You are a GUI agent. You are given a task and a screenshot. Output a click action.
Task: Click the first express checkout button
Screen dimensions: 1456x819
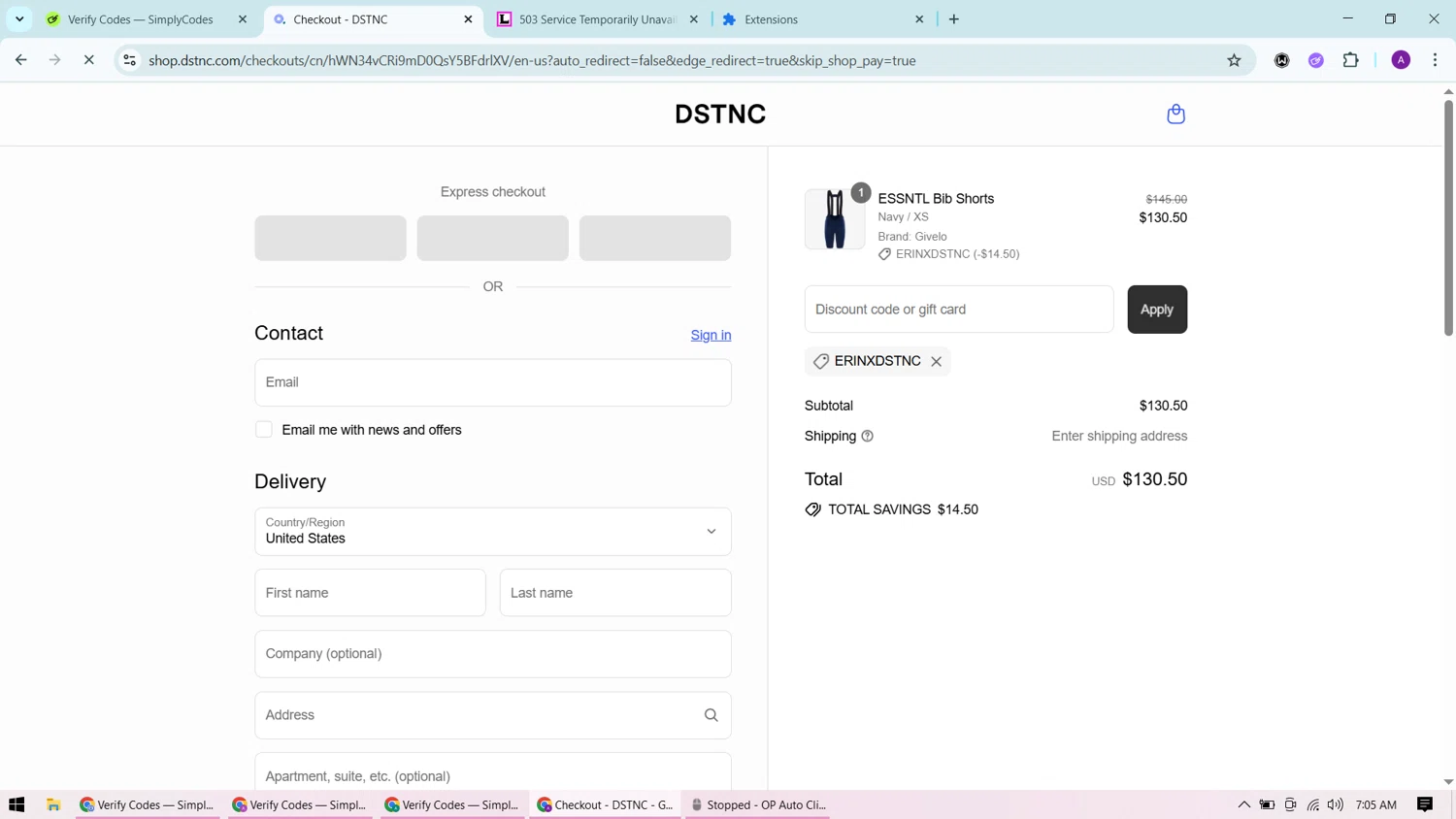pos(330,238)
